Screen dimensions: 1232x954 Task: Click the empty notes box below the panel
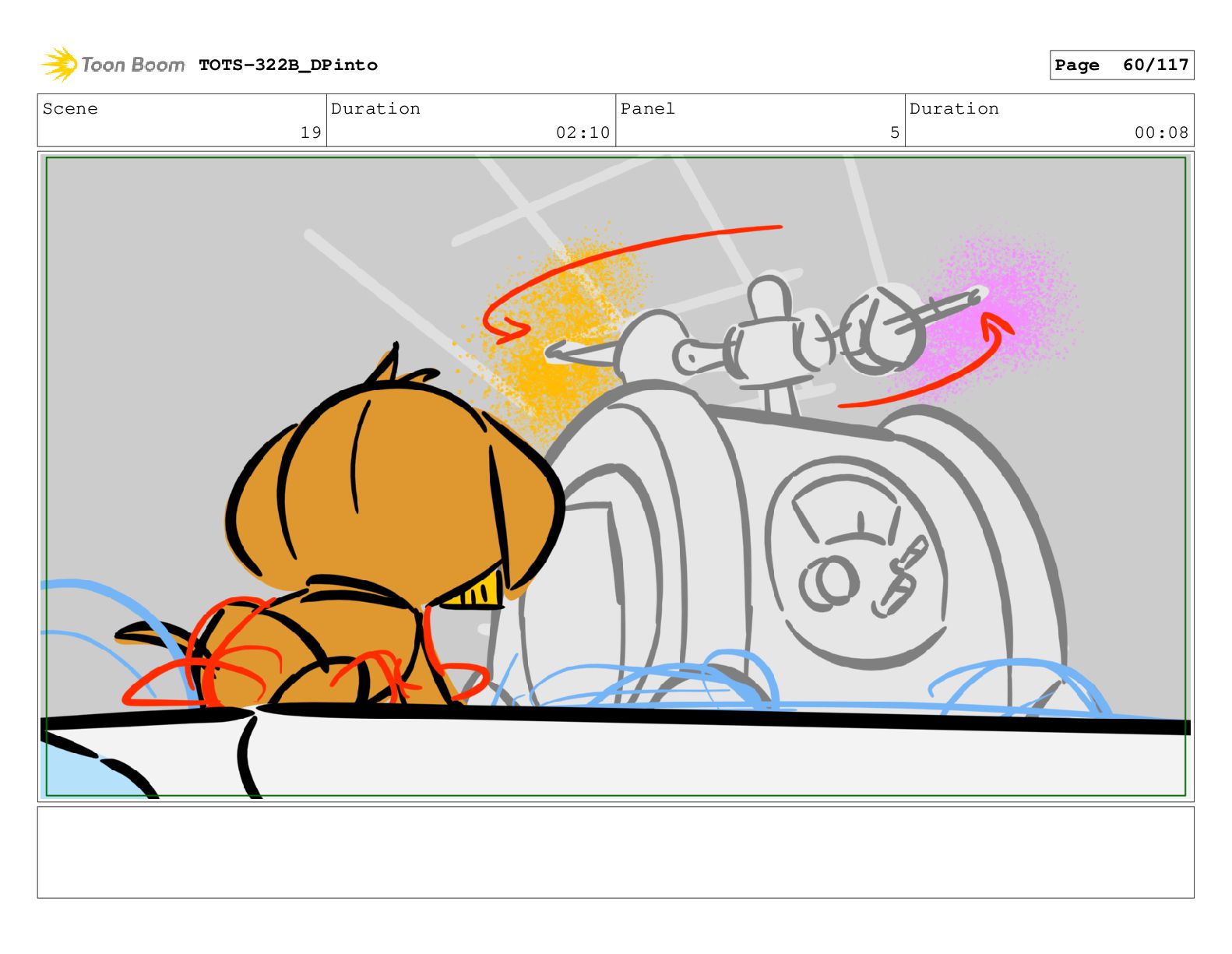(x=615, y=852)
